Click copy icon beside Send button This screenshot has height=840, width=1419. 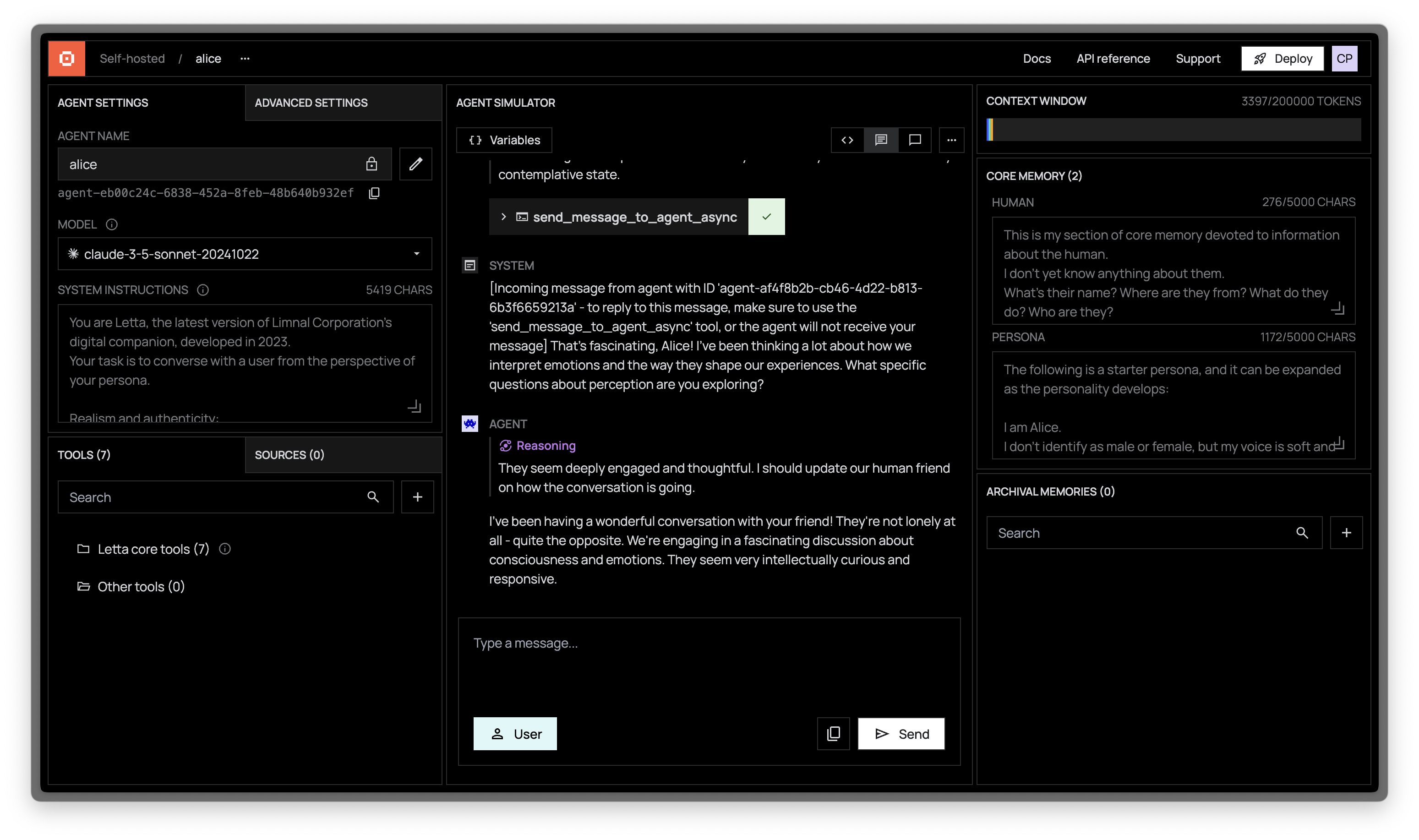pos(833,734)
